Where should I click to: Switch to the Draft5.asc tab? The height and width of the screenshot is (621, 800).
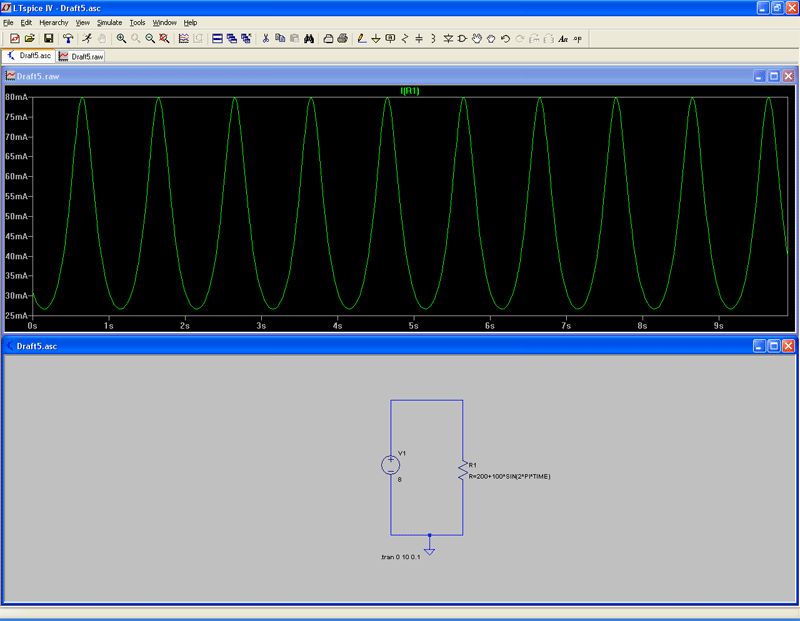30,57
